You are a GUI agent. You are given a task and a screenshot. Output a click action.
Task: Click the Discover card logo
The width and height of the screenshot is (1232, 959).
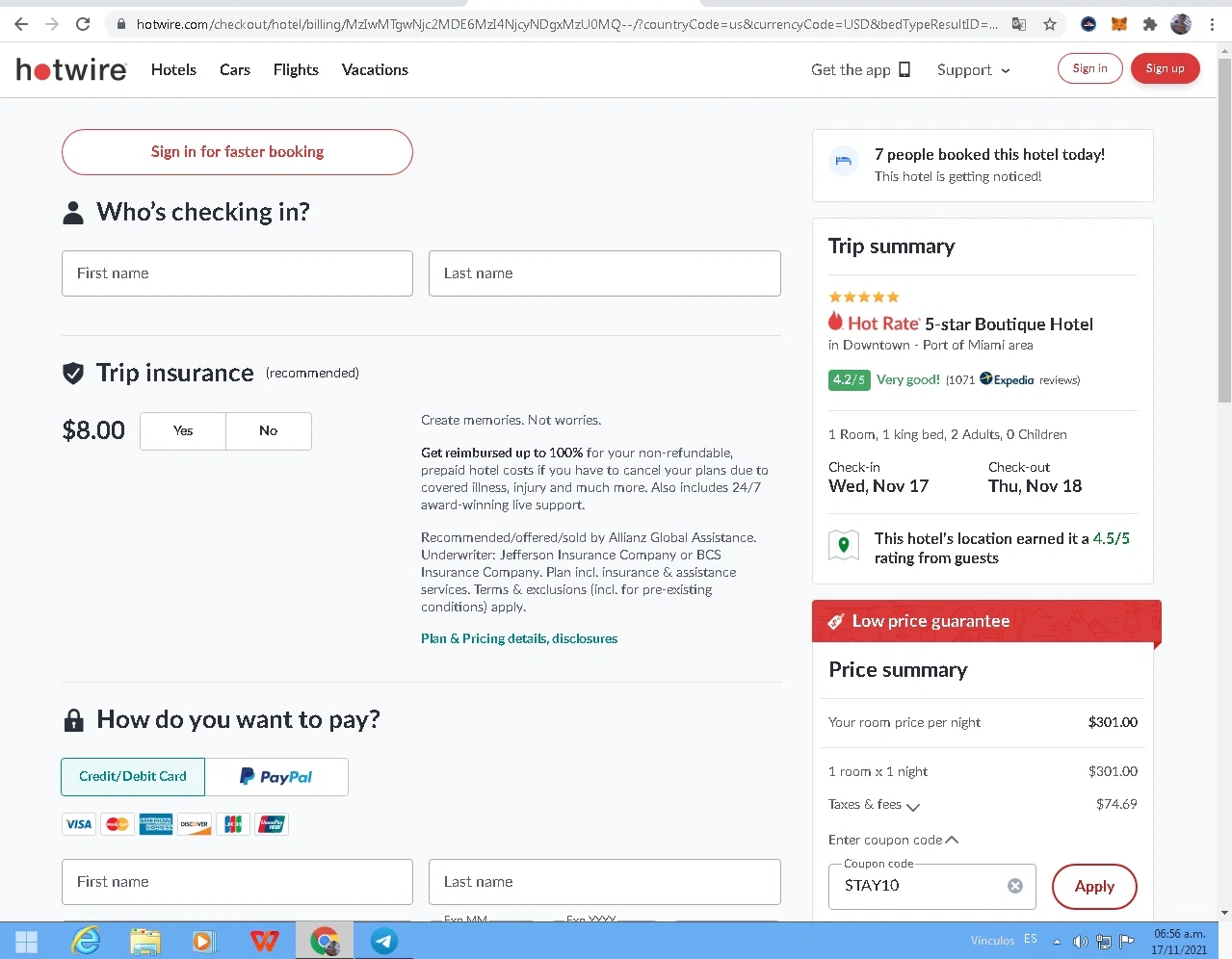point(195,824)
